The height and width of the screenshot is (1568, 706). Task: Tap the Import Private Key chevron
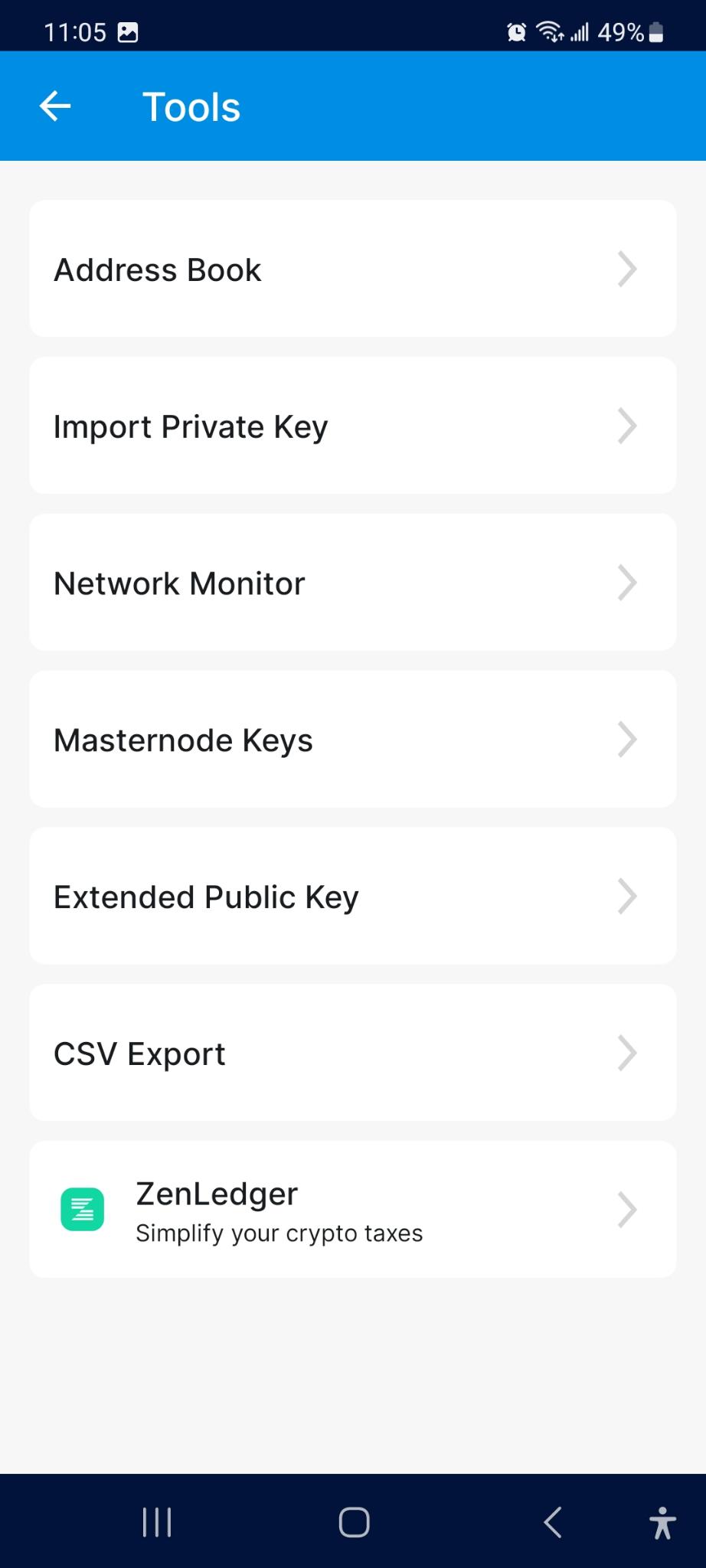pos(627,426)
